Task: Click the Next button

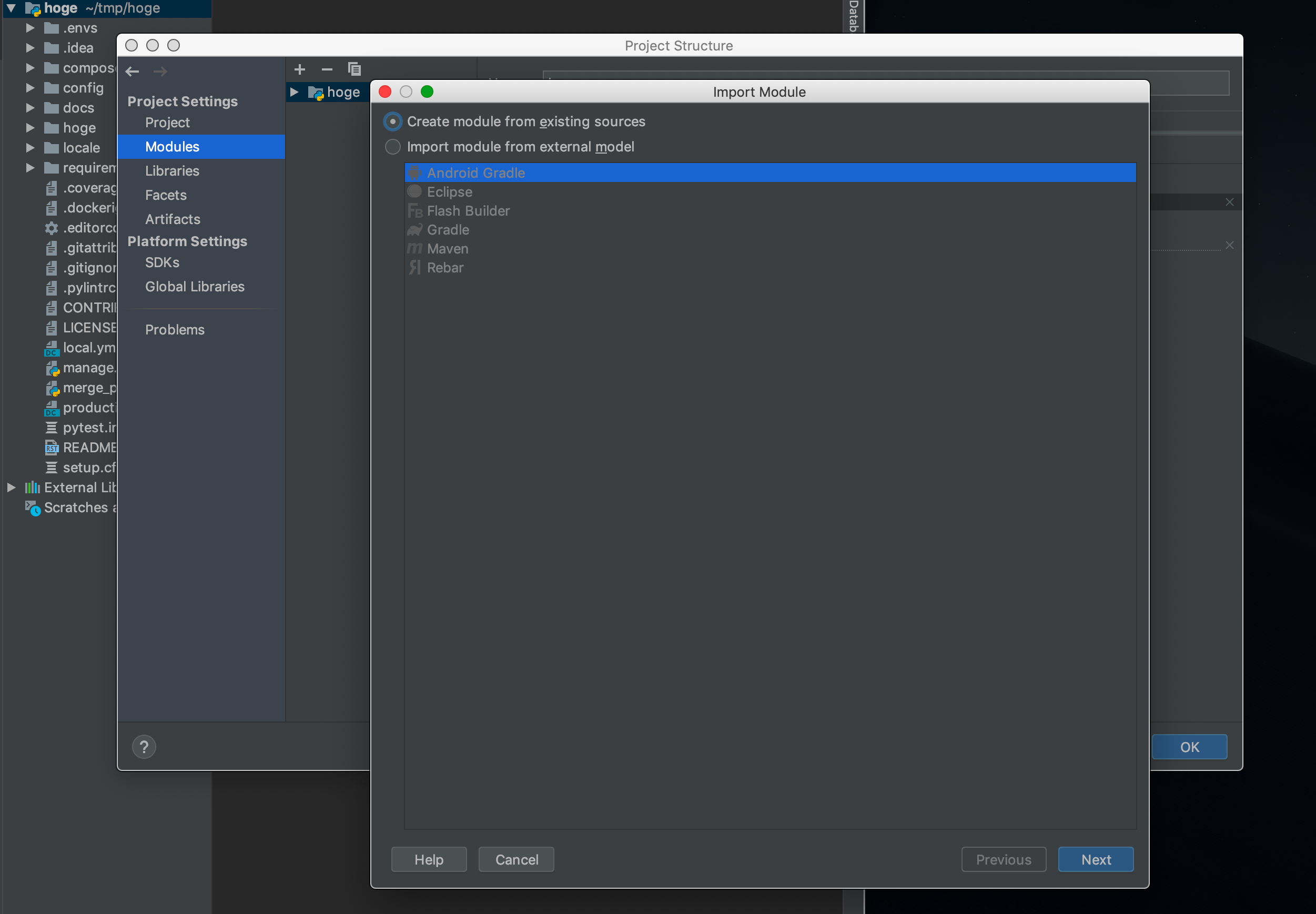Action: tap(1095, 859)
